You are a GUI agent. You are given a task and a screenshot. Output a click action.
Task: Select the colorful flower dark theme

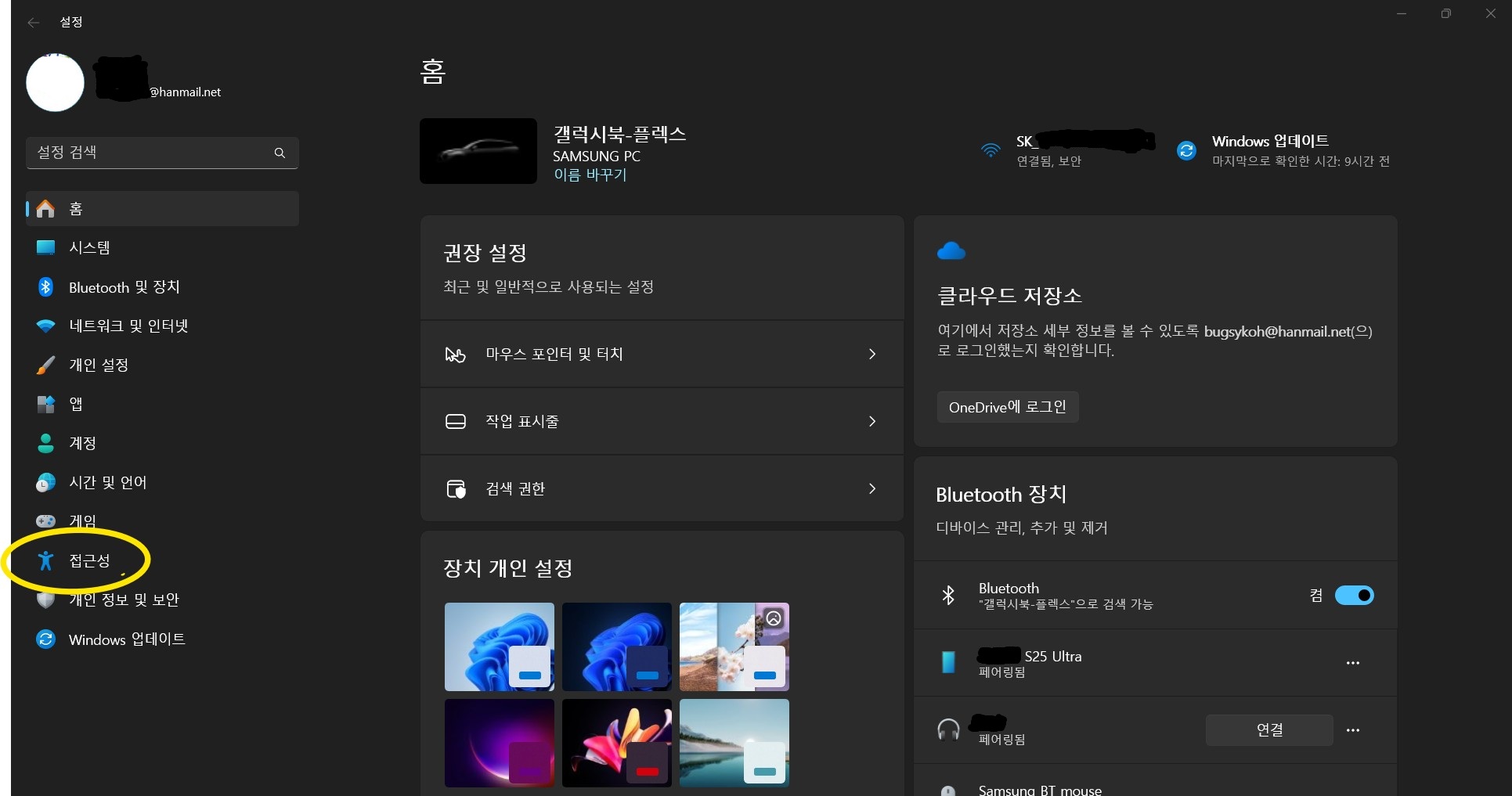(617, 744)
